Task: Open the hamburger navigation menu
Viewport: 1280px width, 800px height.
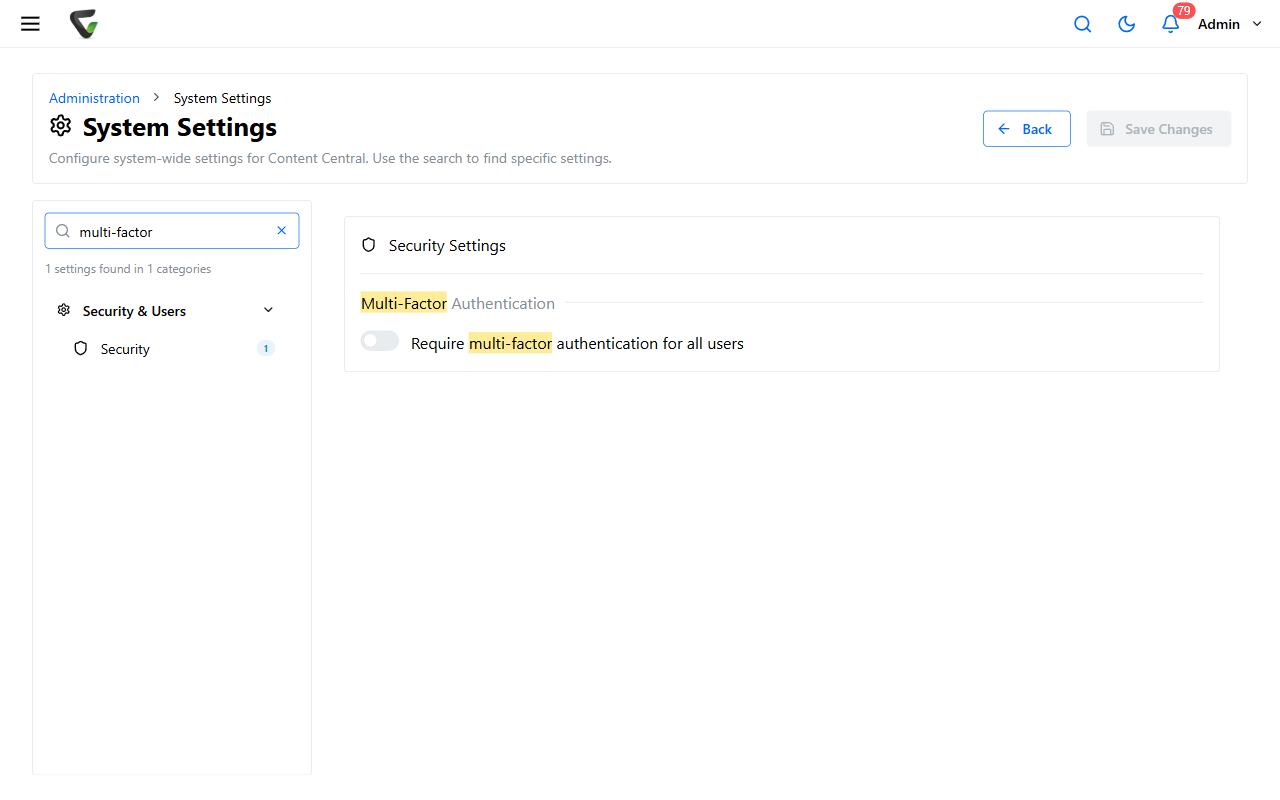Action: [x=30, y=24]
